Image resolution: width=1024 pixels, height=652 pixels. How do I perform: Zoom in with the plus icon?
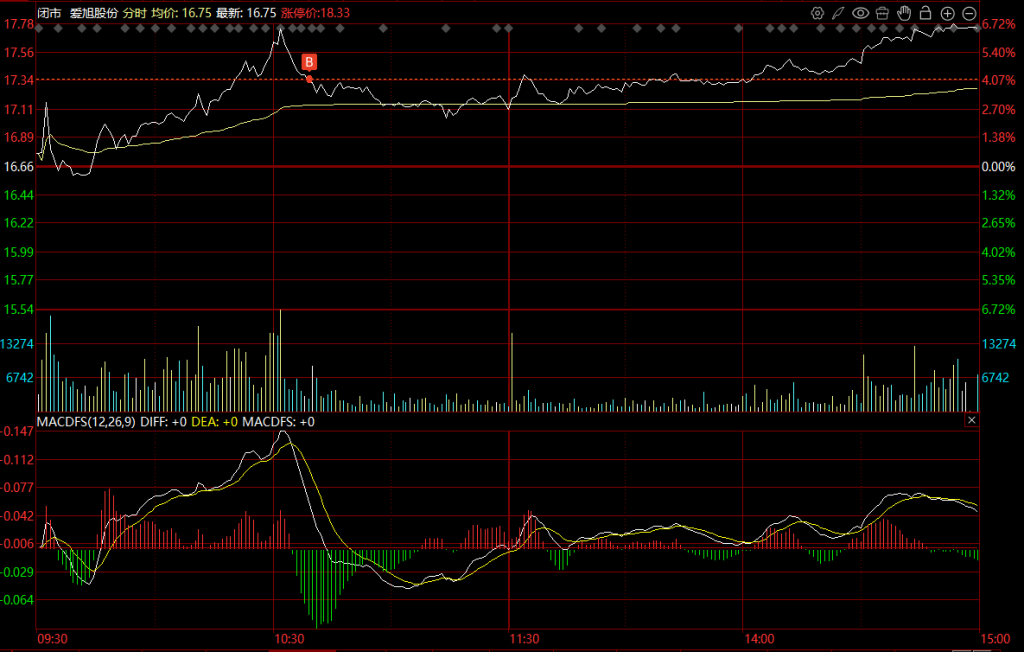947,13
